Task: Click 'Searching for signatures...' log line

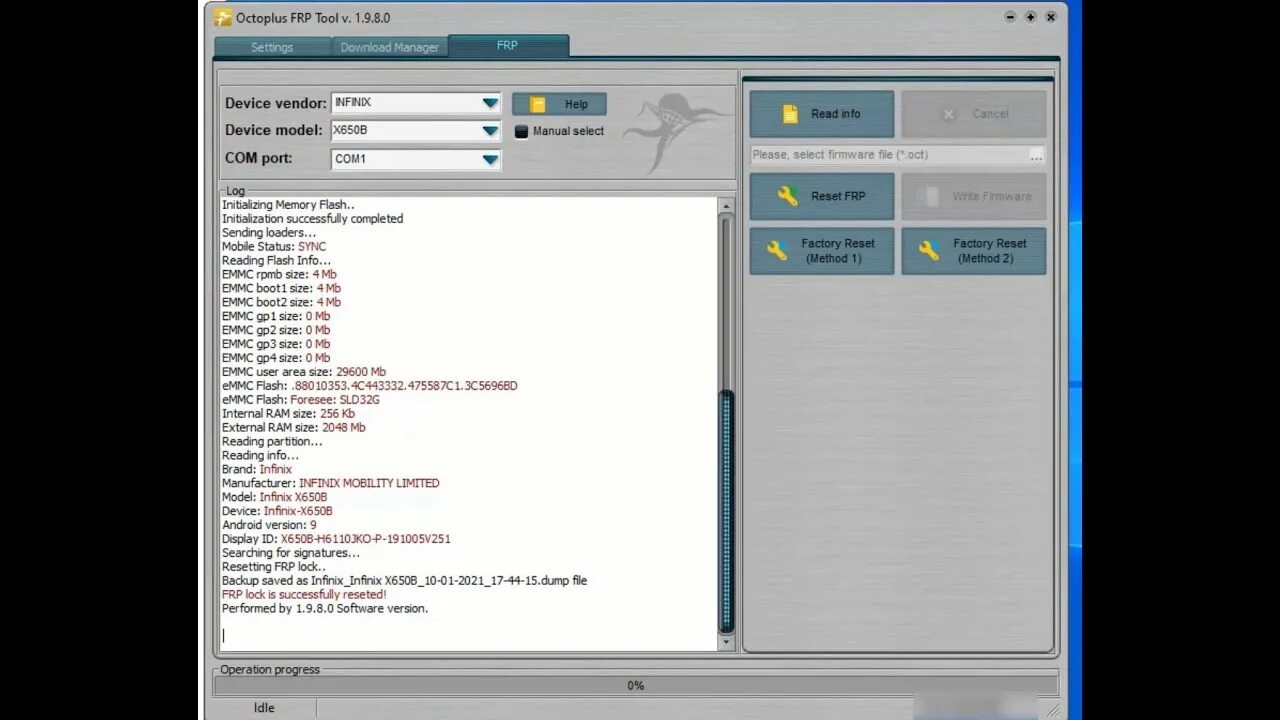Action: (x=291, y=552)
